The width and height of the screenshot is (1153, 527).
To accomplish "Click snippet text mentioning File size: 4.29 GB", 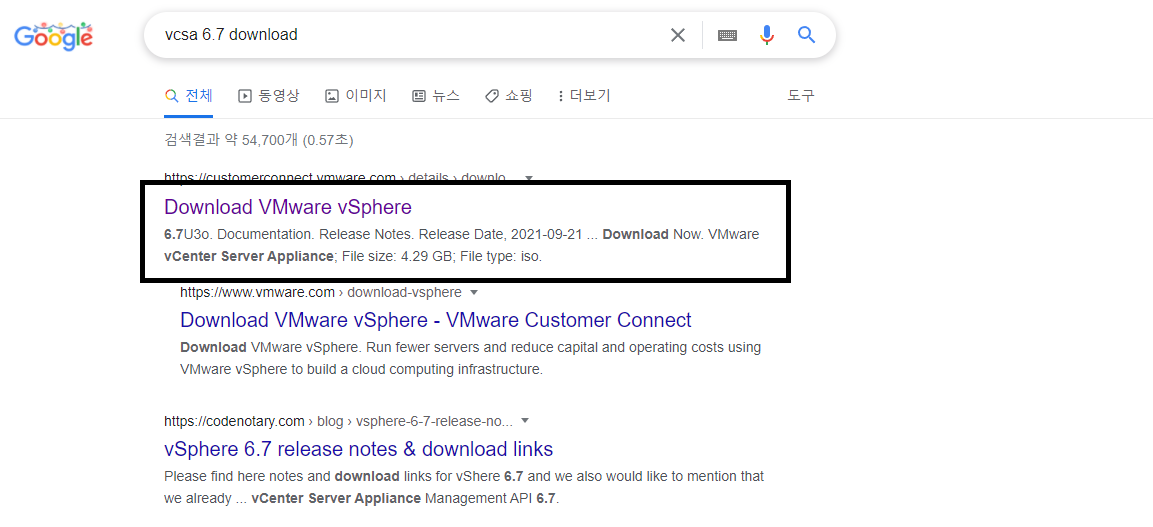I will point(460,245).
